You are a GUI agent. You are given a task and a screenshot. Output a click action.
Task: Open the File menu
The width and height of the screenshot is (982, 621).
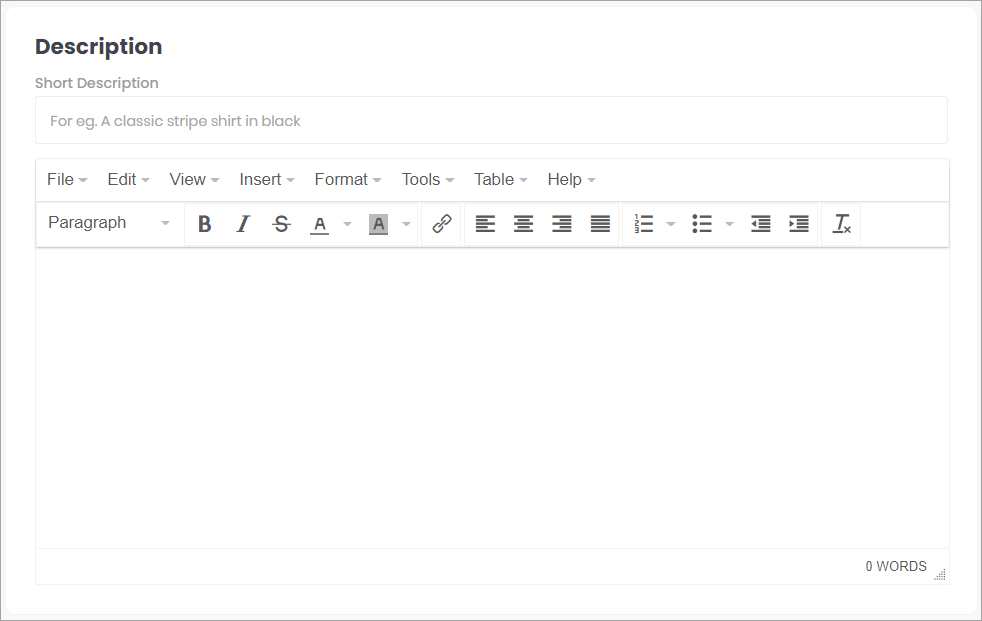pyautogui.click(x=67, y=180)
